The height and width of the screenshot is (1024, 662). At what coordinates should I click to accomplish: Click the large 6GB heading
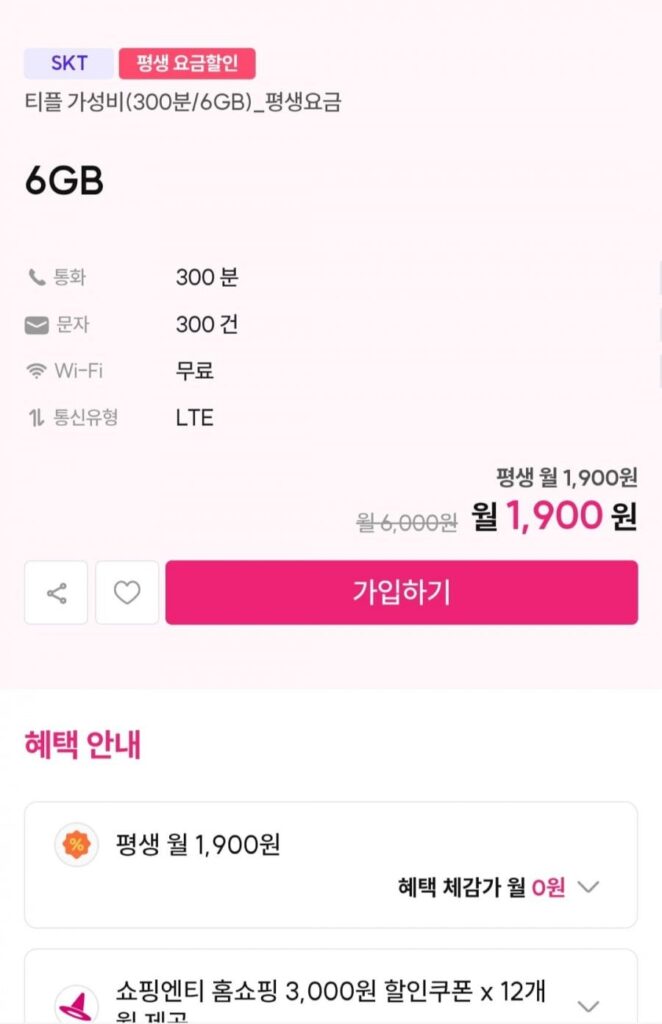click(63, 184)
